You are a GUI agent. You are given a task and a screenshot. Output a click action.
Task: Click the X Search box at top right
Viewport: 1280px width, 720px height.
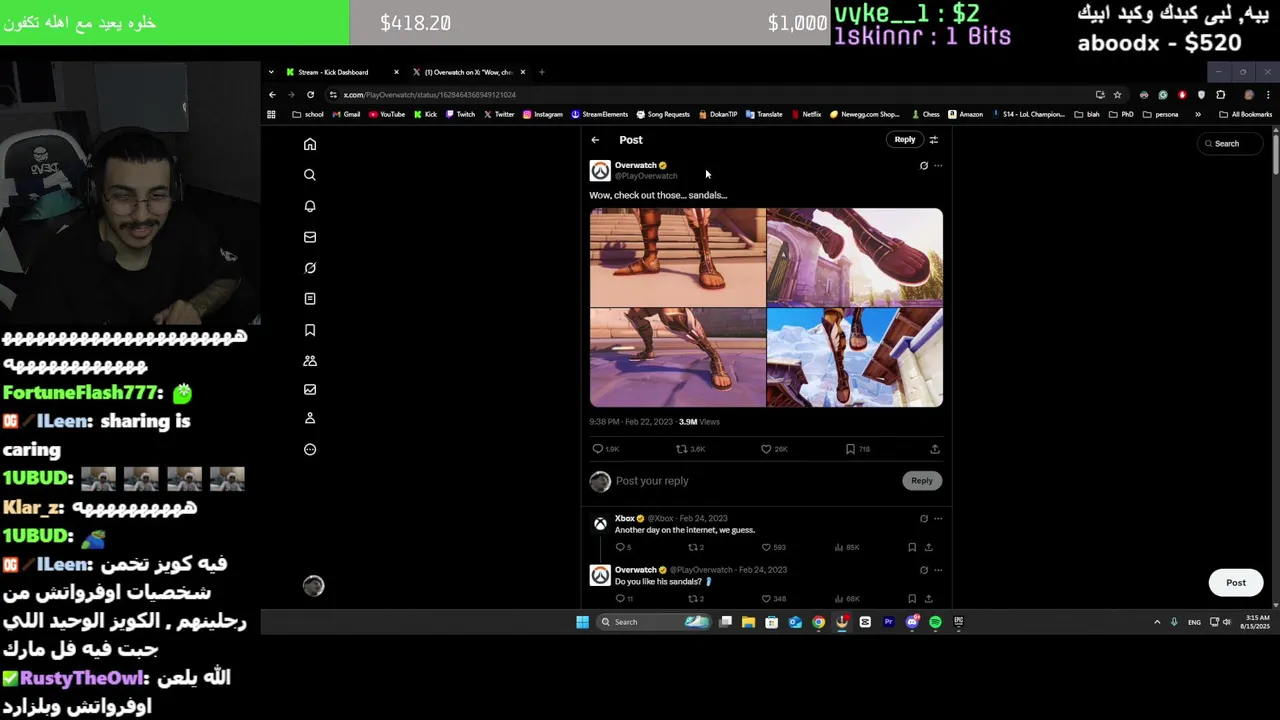(1228, 144)
